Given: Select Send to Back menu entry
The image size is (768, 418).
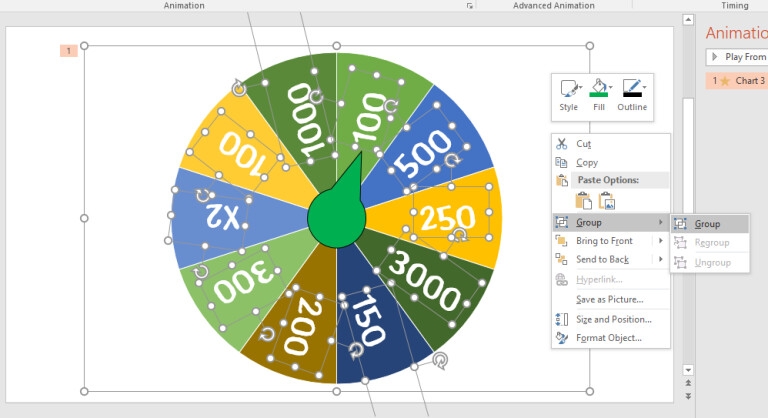Looking at the screenshot, I should point(603,259).
